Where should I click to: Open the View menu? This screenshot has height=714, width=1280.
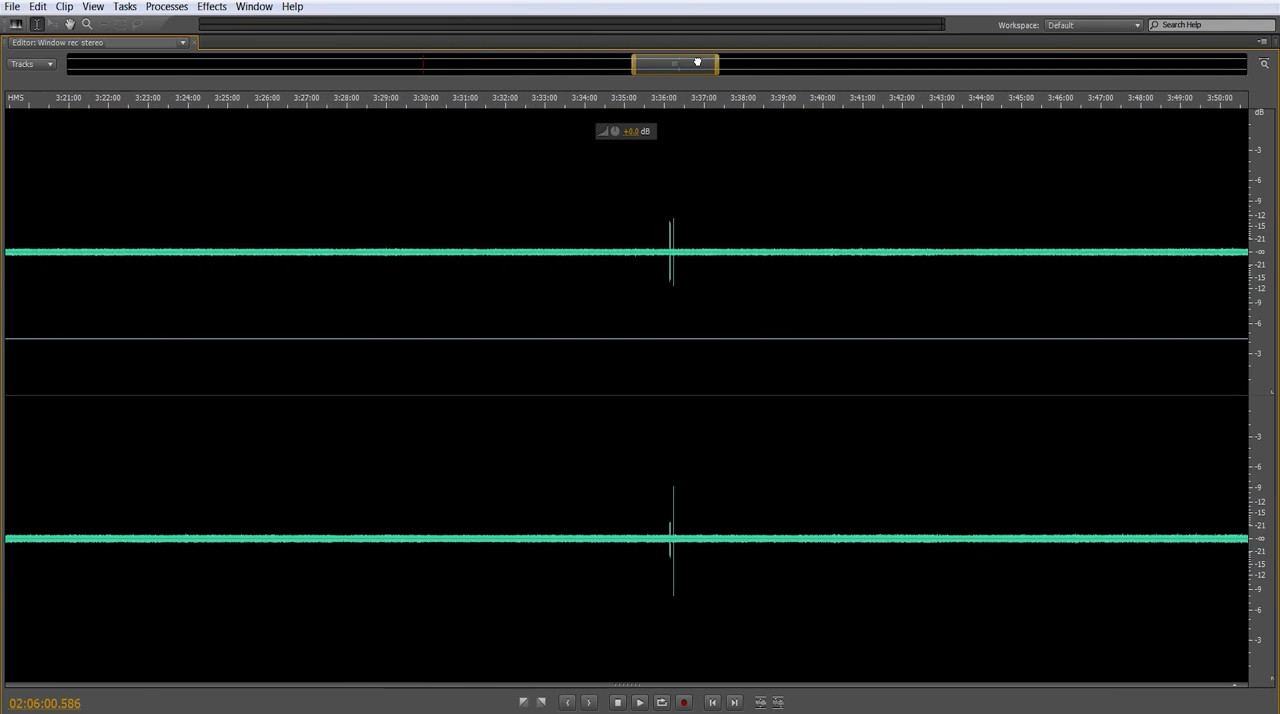(93, 7)
